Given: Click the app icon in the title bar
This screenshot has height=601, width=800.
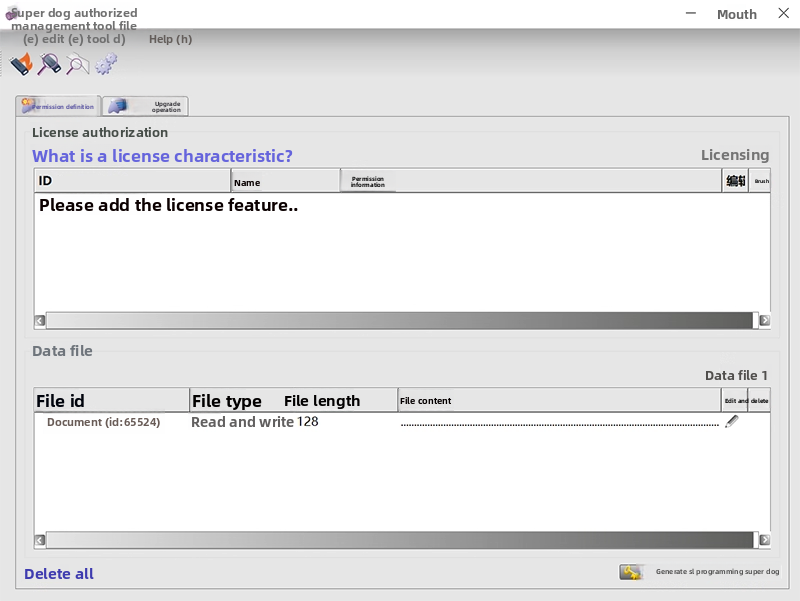Looking at the screenshot, I should 11,15.
